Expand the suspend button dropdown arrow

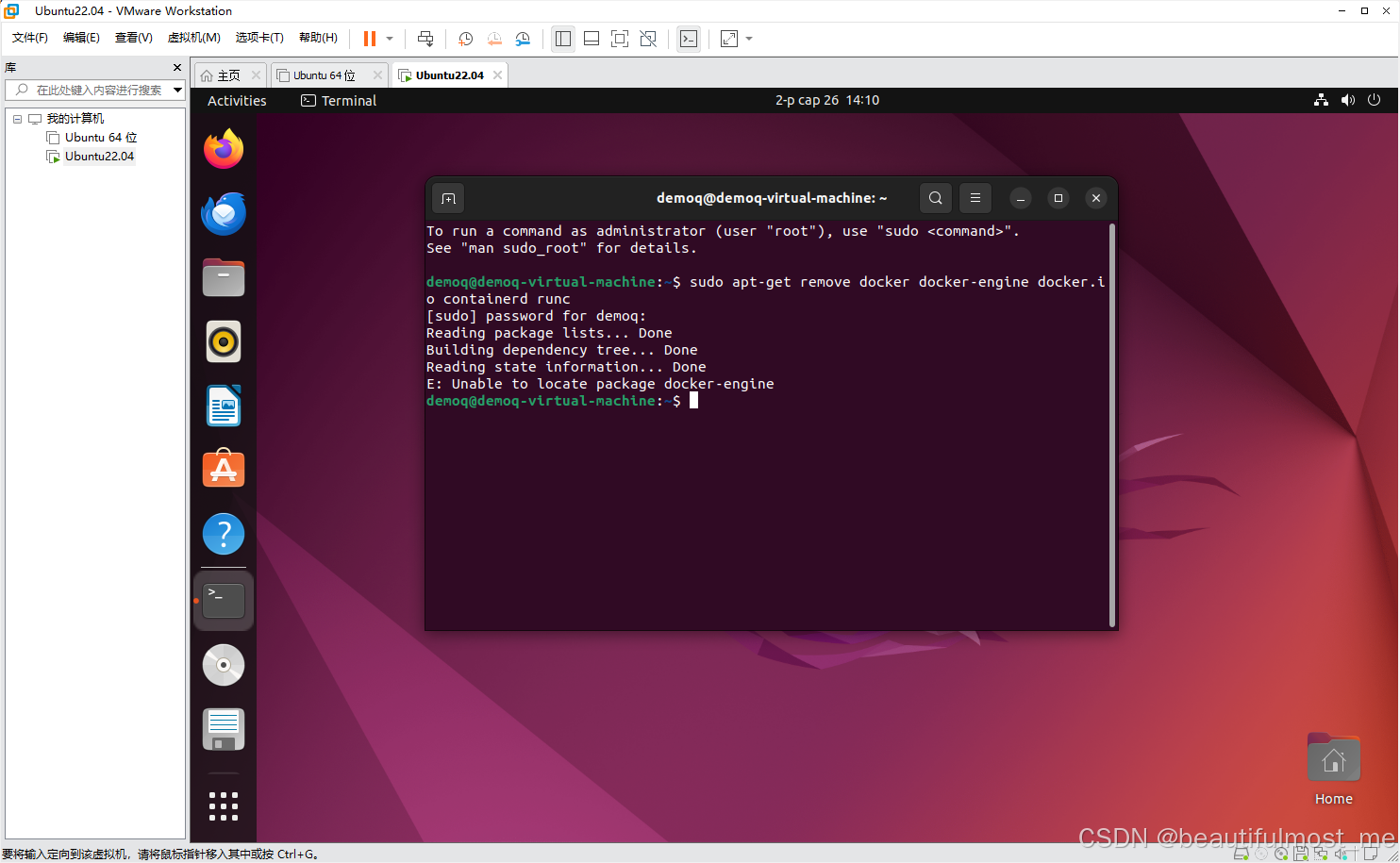click(x=389, y=39)
